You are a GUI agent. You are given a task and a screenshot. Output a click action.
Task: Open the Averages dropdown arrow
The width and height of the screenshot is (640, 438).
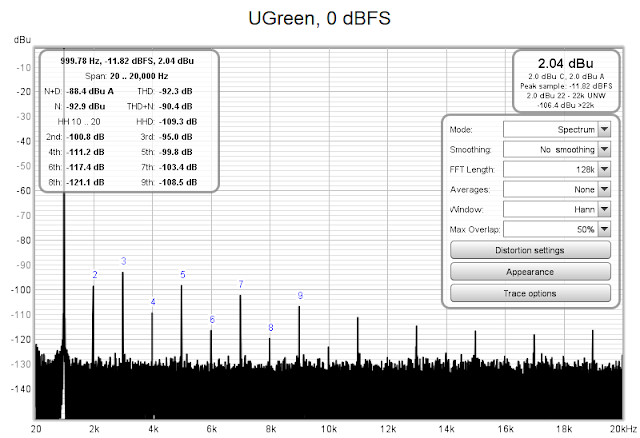pyautogui.click(x=604, y=189)
